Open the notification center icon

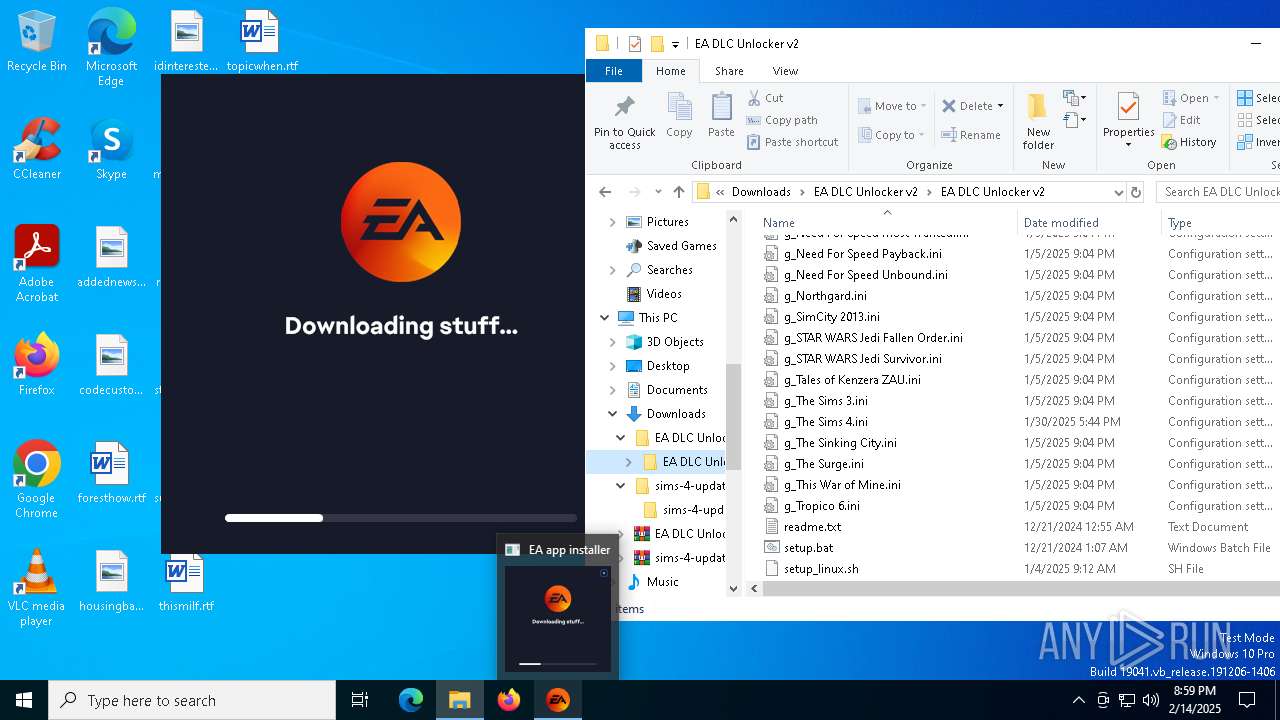[1247, 700]
